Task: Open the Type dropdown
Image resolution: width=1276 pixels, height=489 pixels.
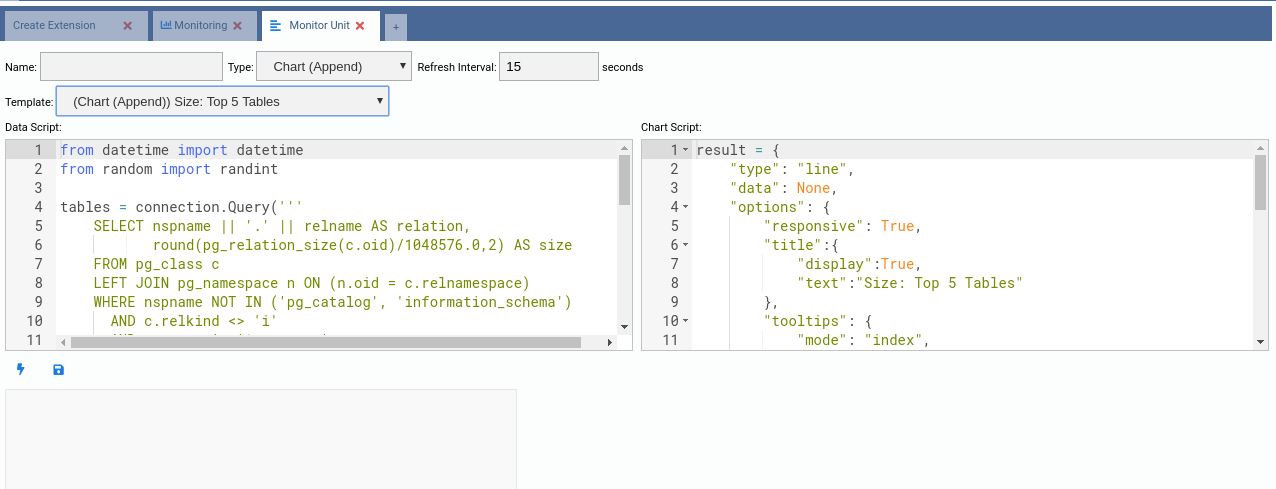Action: coord(334,67)
